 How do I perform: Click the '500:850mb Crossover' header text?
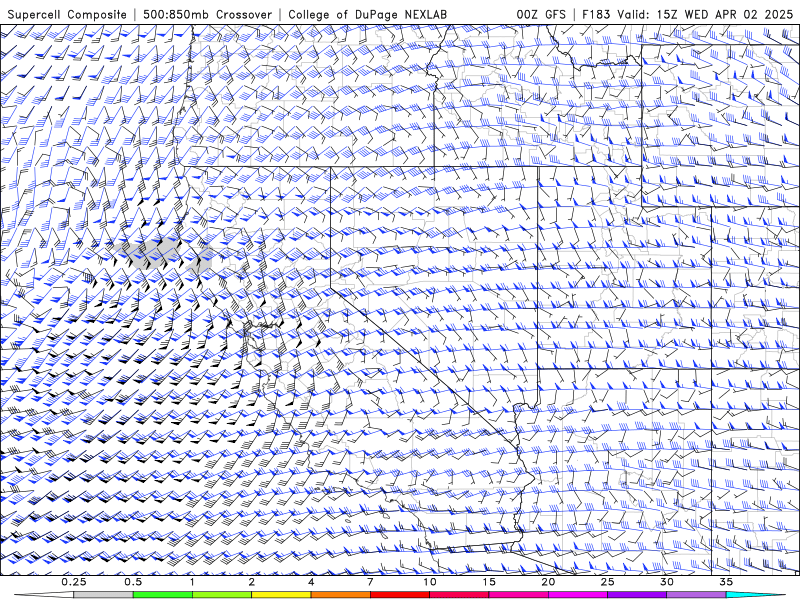207,14
